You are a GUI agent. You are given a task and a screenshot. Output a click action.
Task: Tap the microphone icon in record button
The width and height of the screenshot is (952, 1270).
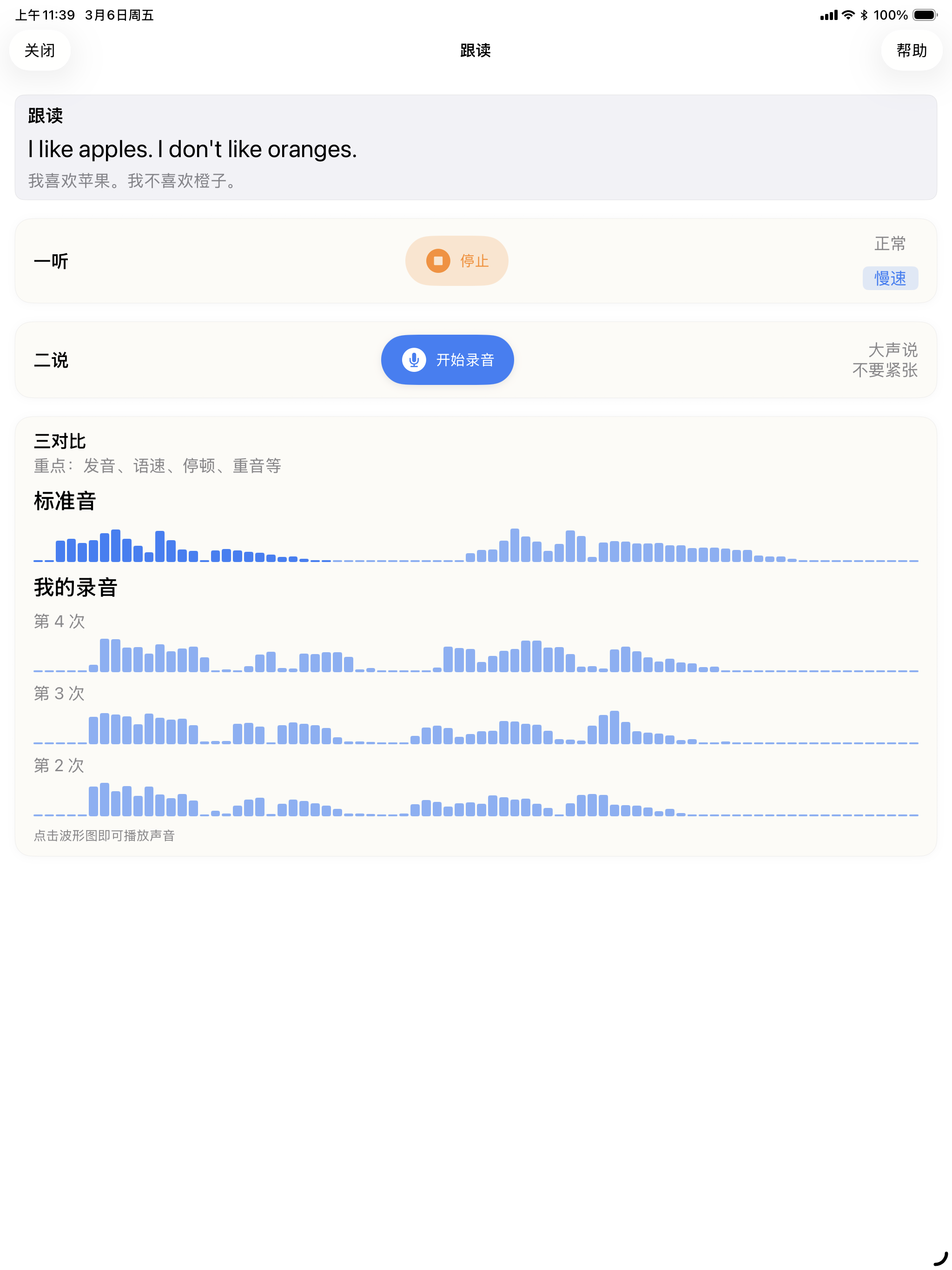tap(413, 360)
